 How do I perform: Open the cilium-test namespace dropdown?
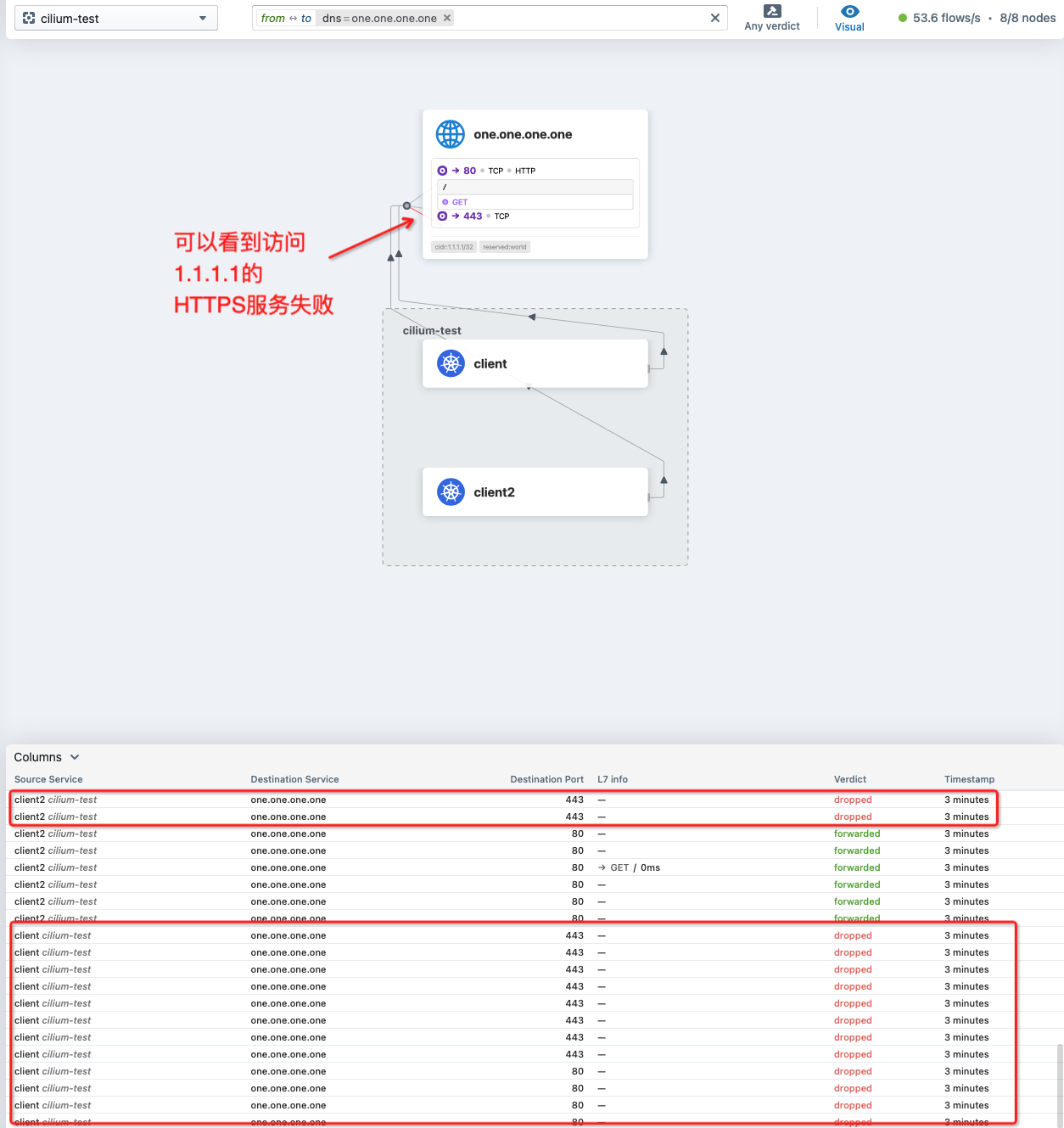[116, 18]
